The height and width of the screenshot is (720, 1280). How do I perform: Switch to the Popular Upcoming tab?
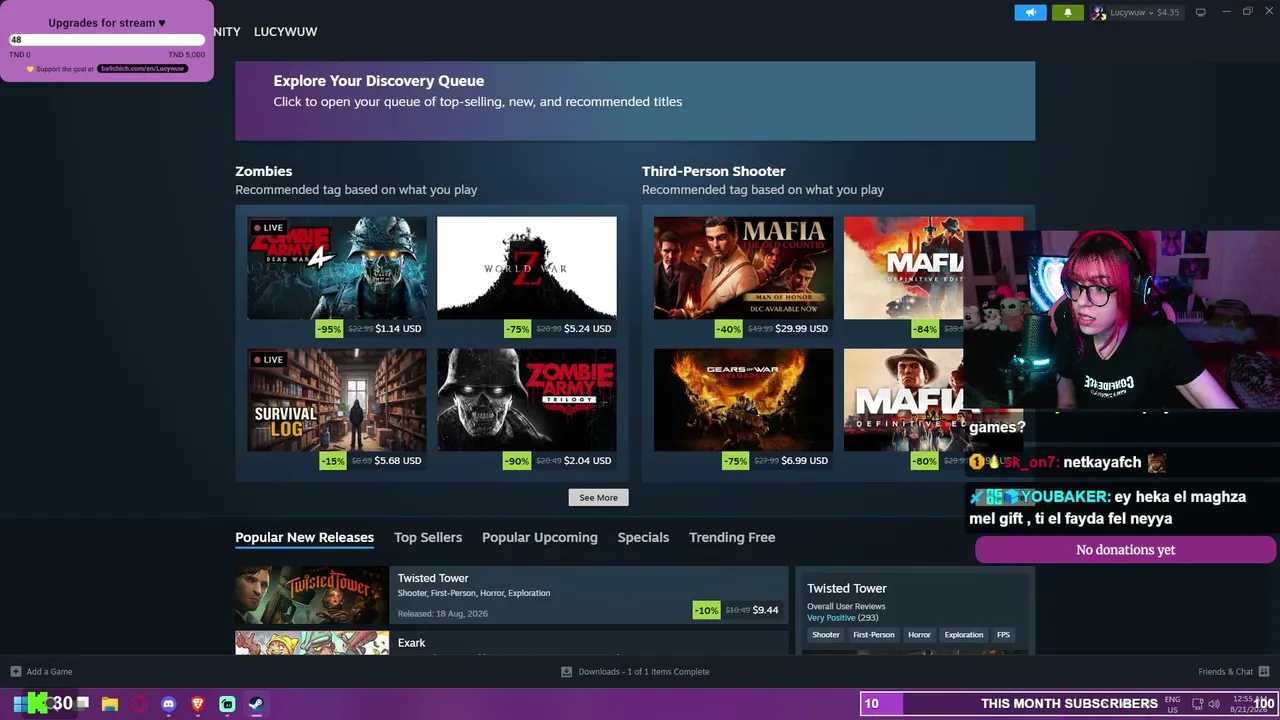pos(540,538)
